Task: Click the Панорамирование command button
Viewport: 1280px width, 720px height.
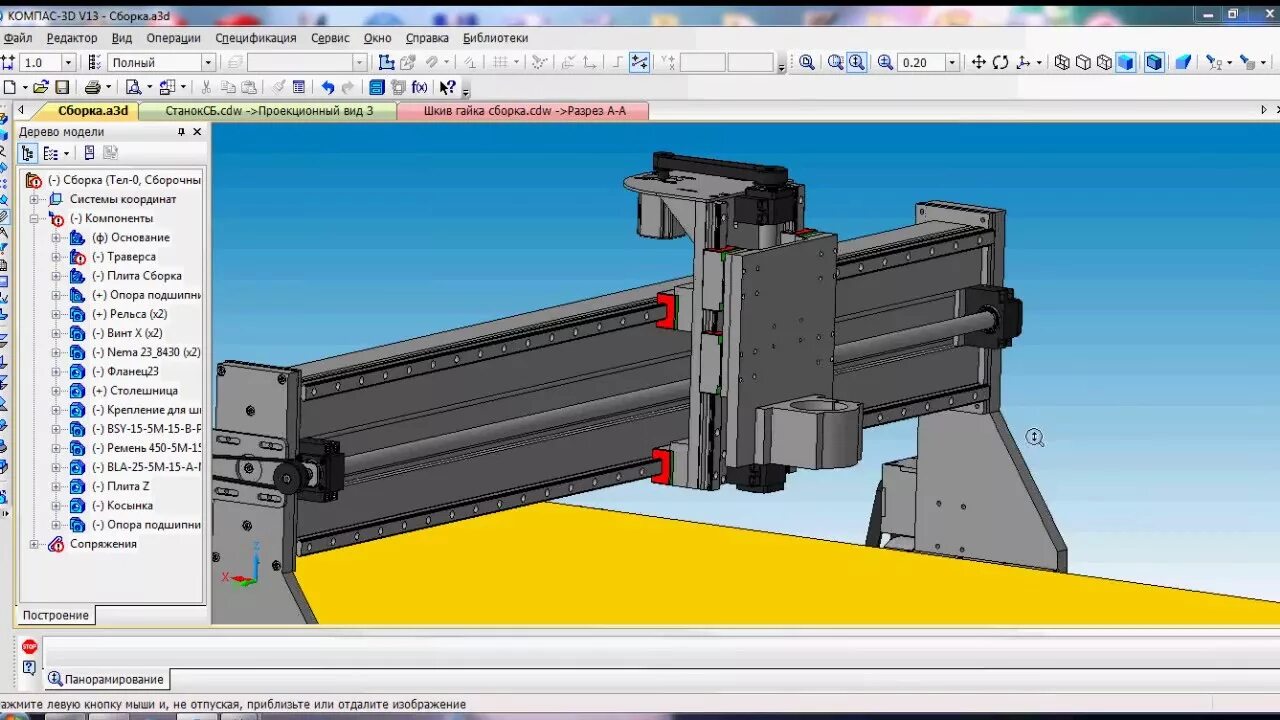Action: coord(105,679)
